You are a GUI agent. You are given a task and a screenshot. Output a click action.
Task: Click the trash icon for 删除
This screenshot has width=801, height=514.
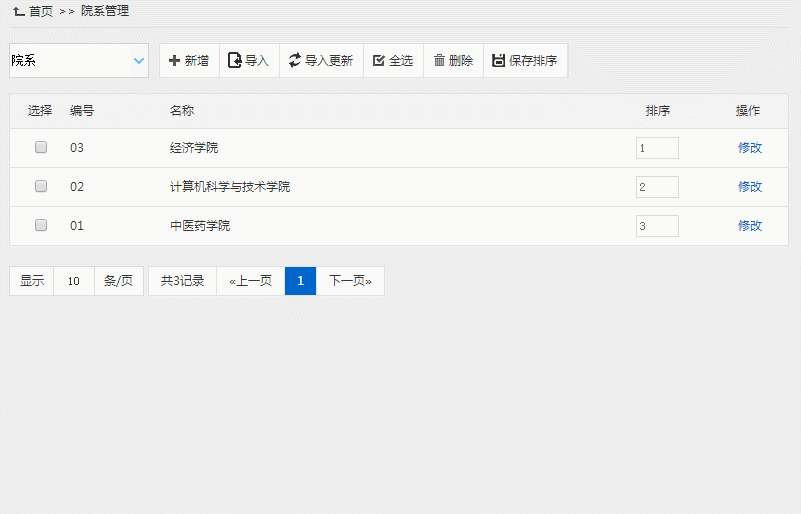click(439, 61)
